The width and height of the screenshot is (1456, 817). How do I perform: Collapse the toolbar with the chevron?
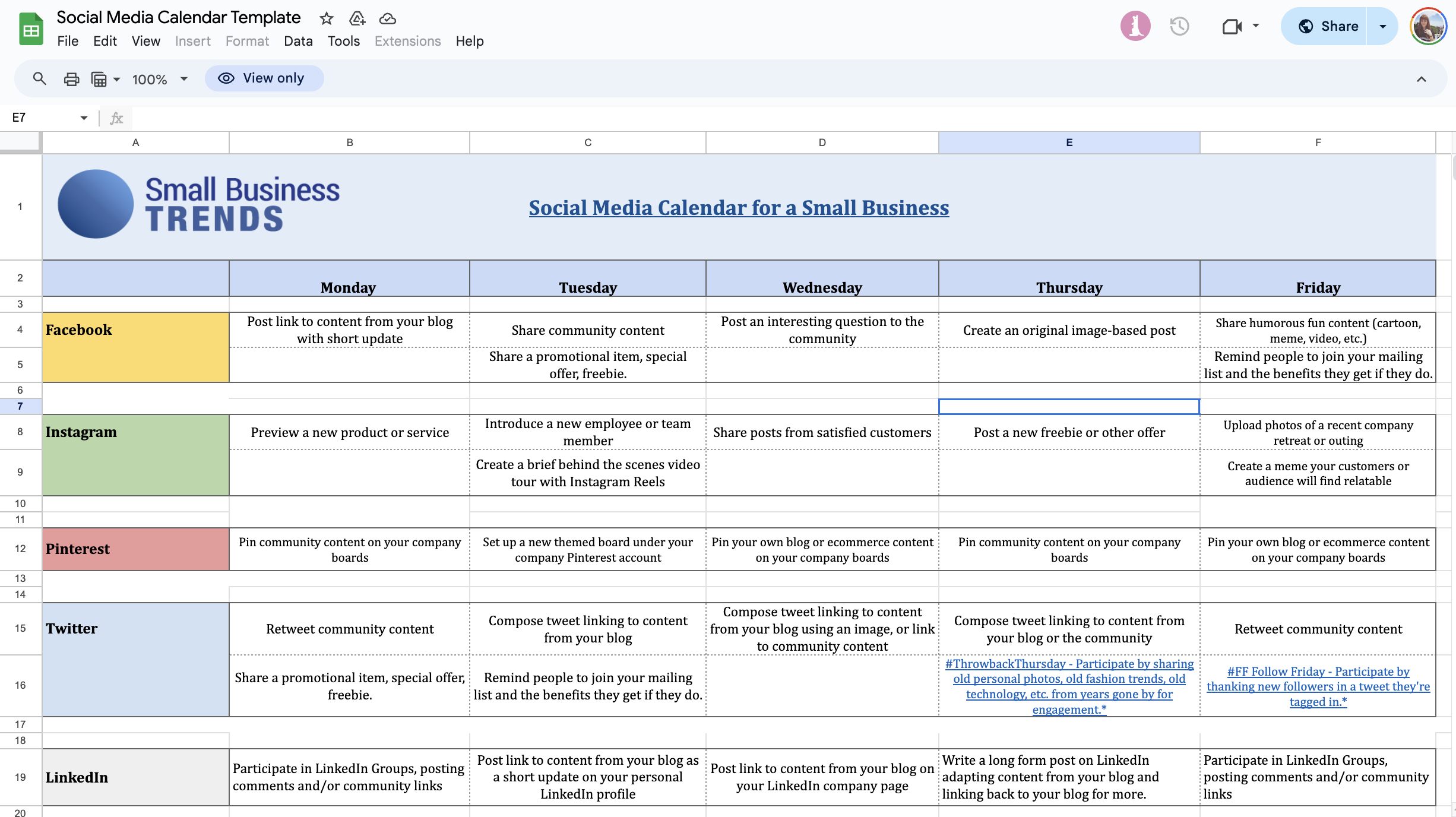click(x=1422, y=78)
